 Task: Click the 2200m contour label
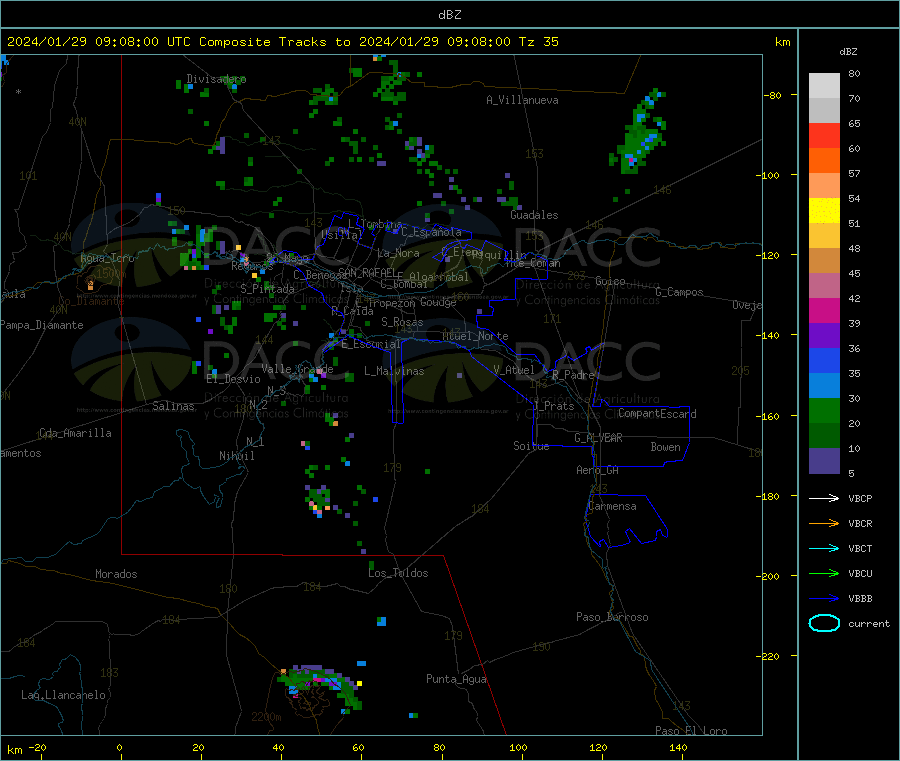pos(266,717)
